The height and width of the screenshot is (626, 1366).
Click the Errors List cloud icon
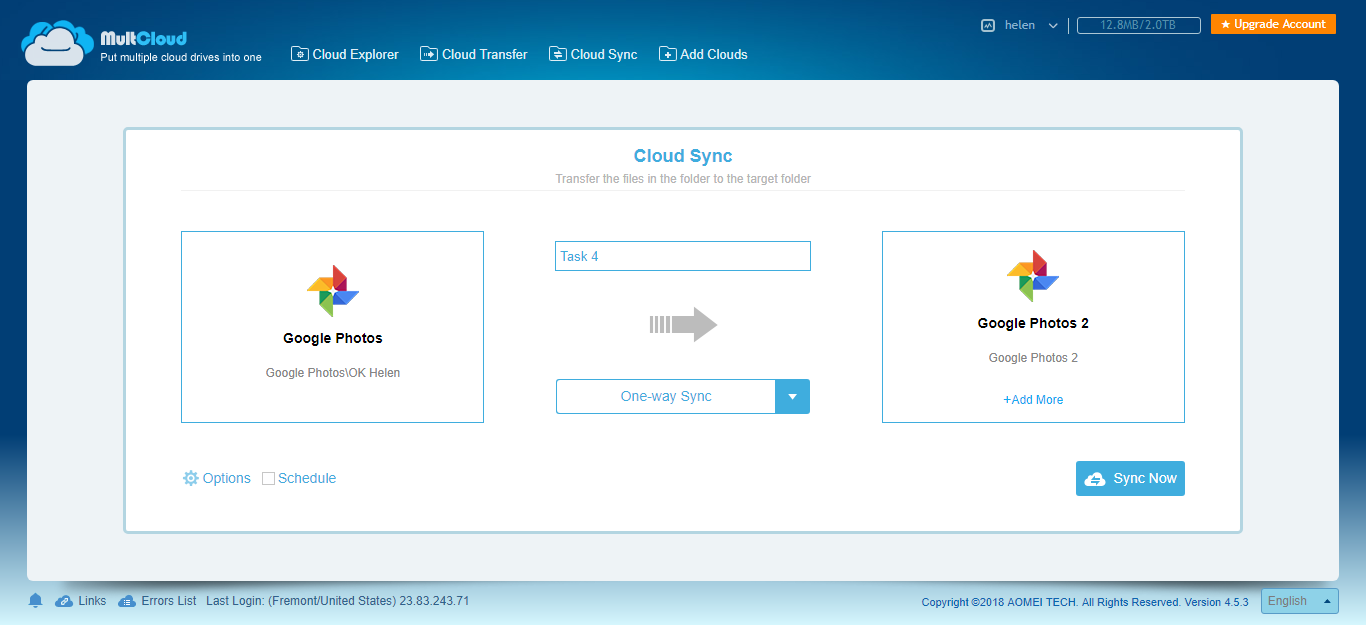127,601
